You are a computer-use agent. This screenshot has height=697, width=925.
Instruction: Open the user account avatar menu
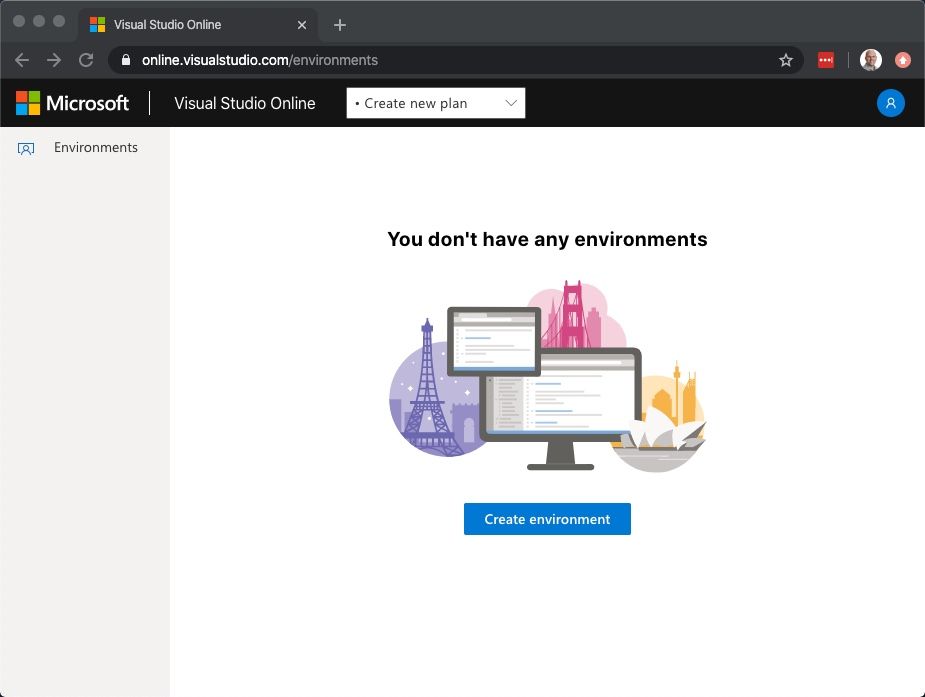point(890,103)
